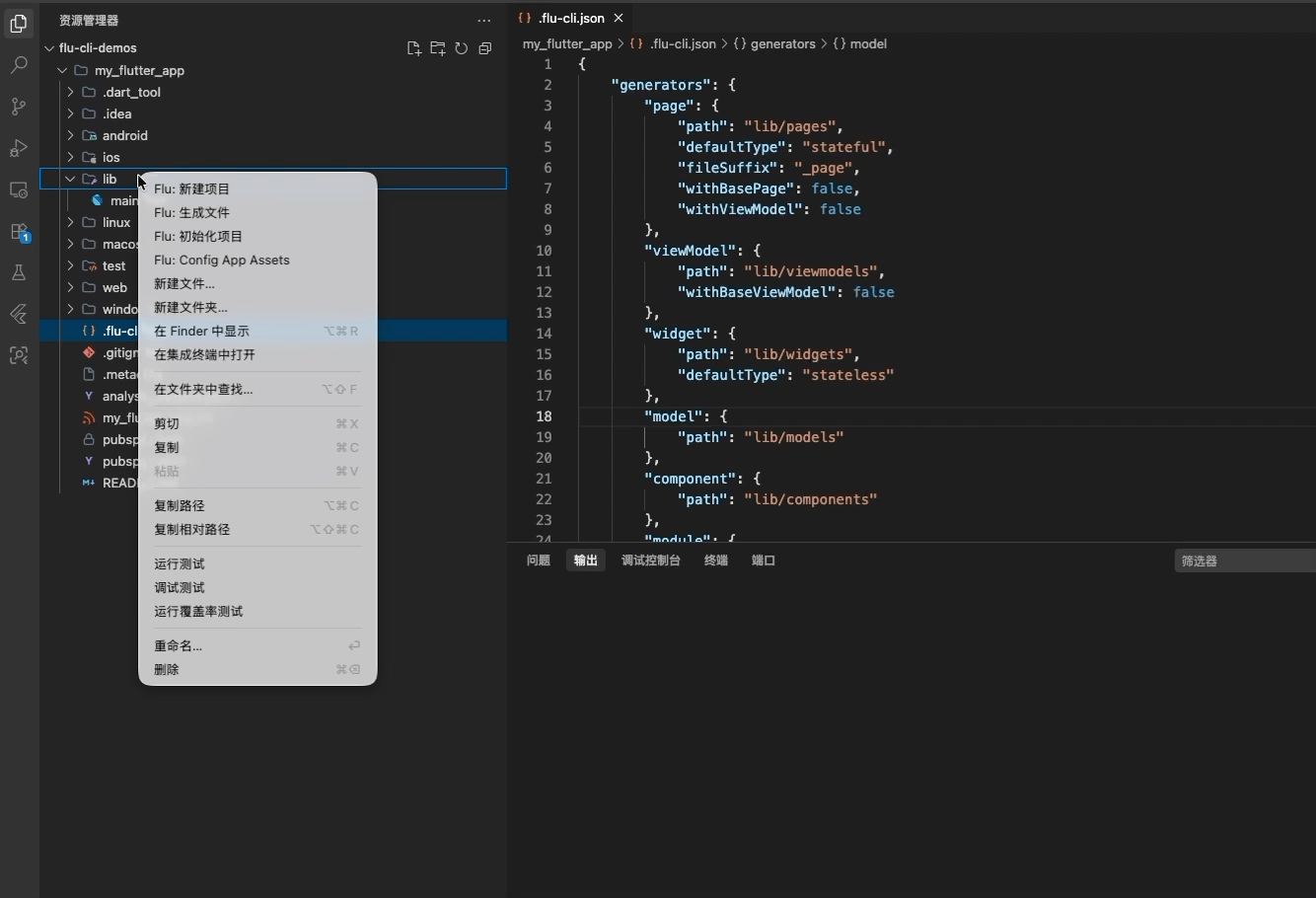
Task: Collapse all folders in the Explorer
Action: pyautogui.click(x=485, y=47)
